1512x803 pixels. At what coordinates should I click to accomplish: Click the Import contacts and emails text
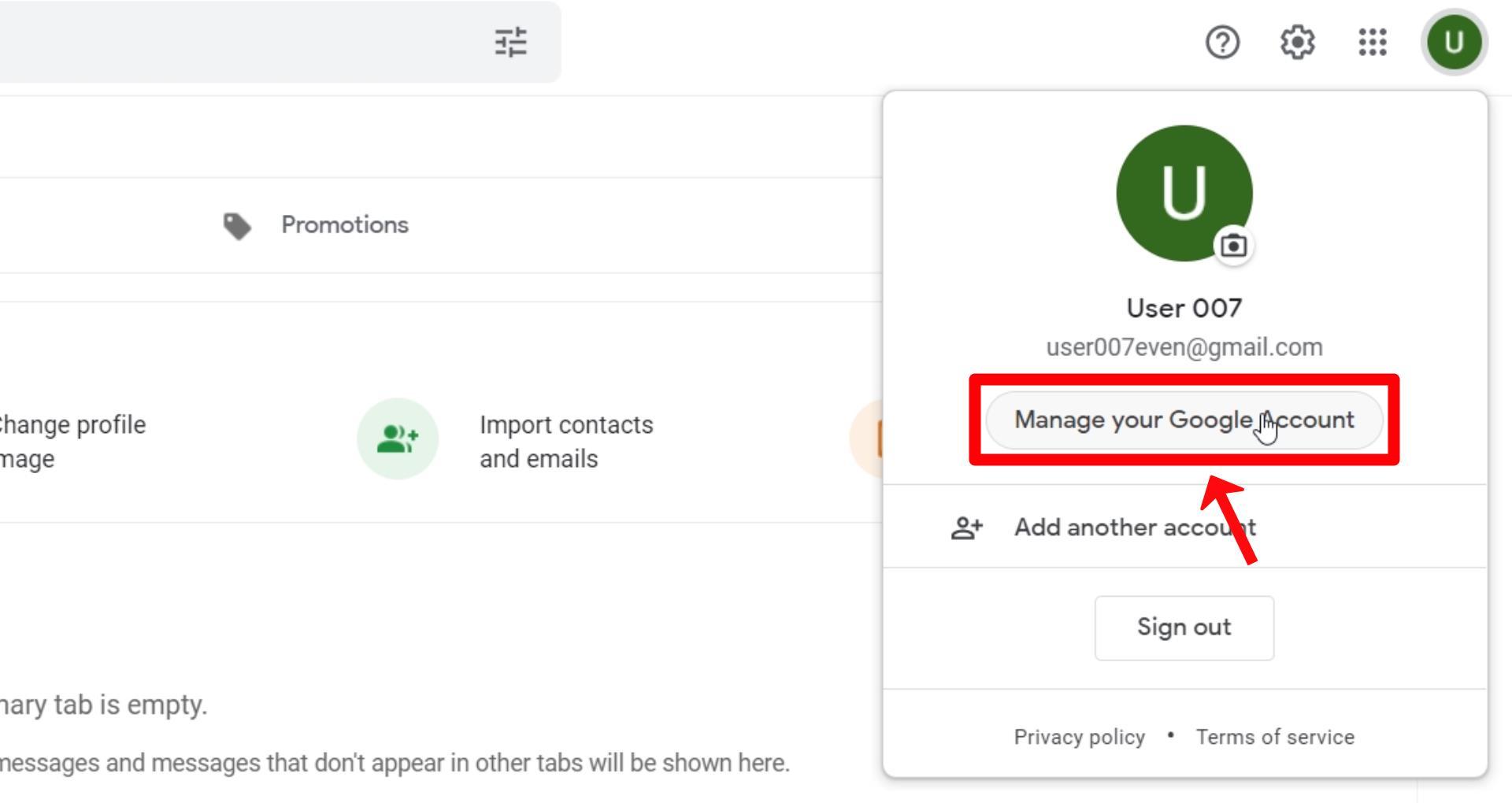(566, 442)
